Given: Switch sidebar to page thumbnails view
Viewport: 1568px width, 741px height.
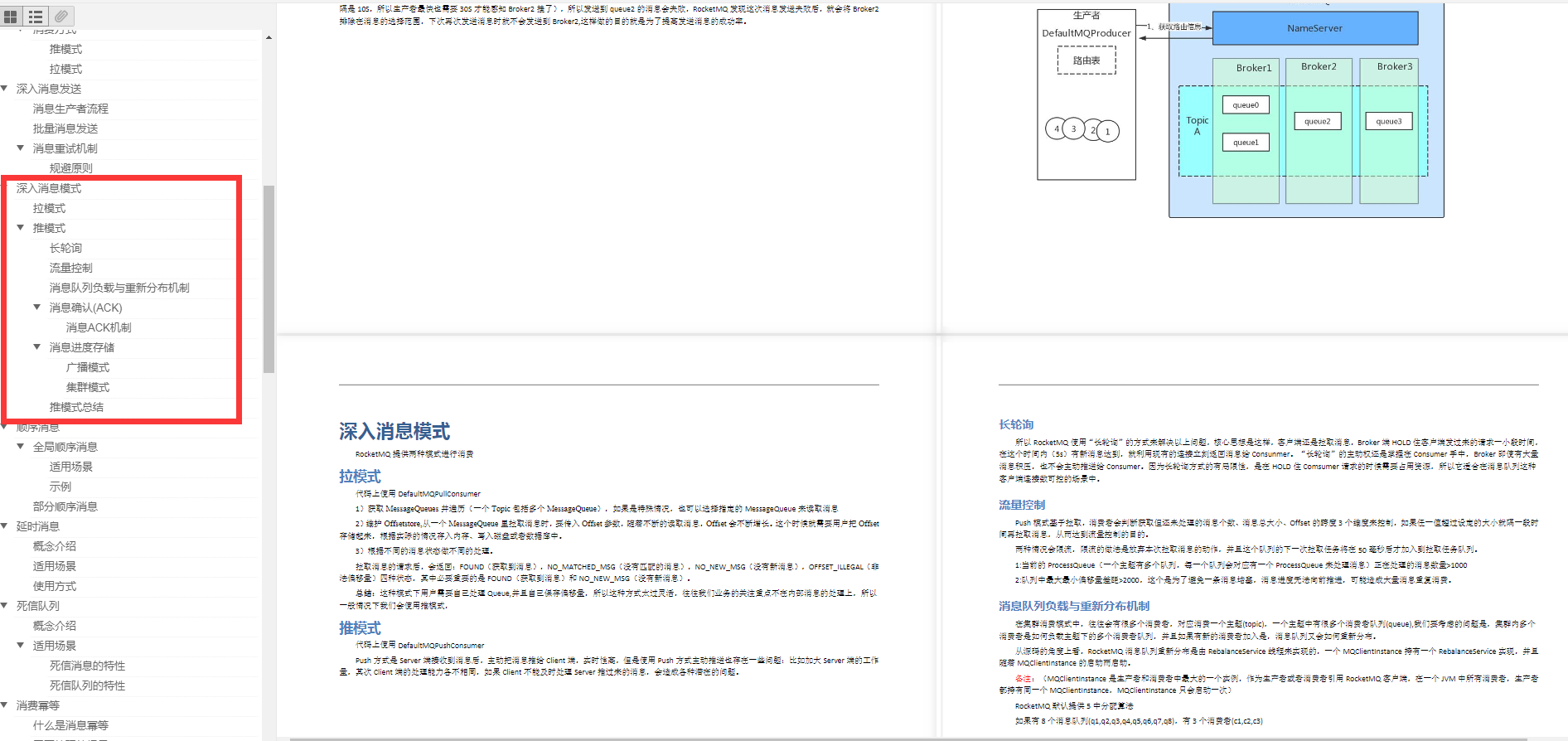Looking at the screenshot, I should pos(11,16).
